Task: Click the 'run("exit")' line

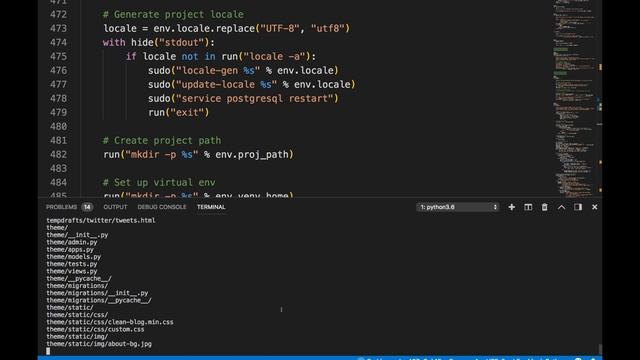Action: click(x=179, y=112)
